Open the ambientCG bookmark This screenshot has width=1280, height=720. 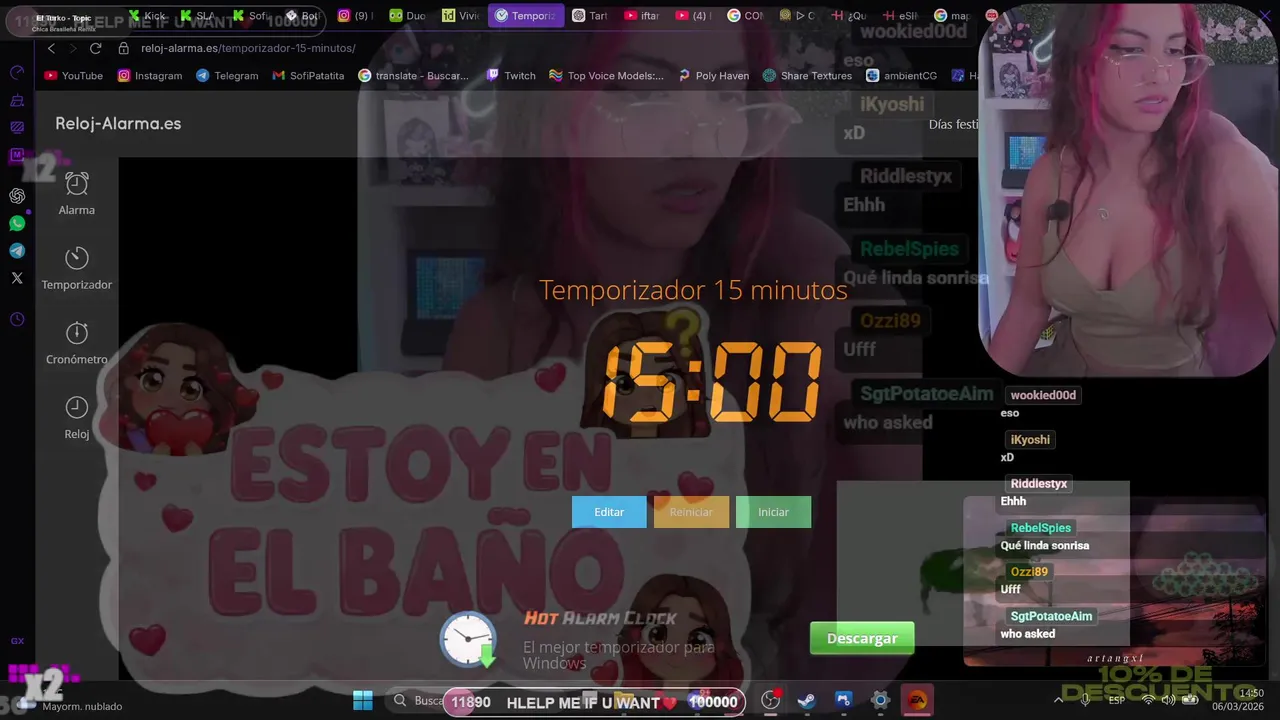click(901, 76)
